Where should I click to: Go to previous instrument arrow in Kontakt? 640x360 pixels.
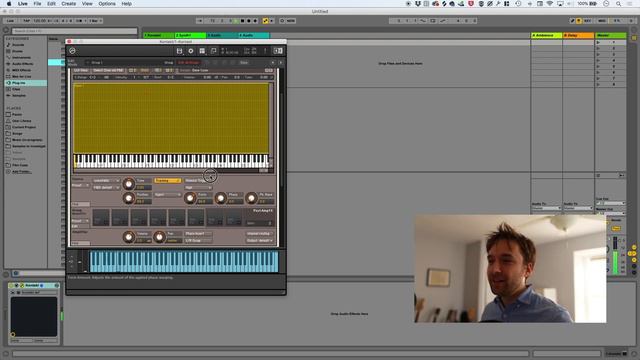tap(273, 62)
